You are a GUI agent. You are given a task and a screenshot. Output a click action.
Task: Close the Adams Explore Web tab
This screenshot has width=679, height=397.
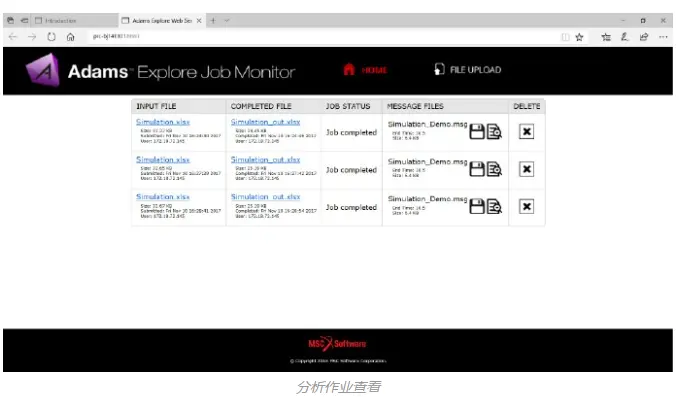(x=199, y=20)
